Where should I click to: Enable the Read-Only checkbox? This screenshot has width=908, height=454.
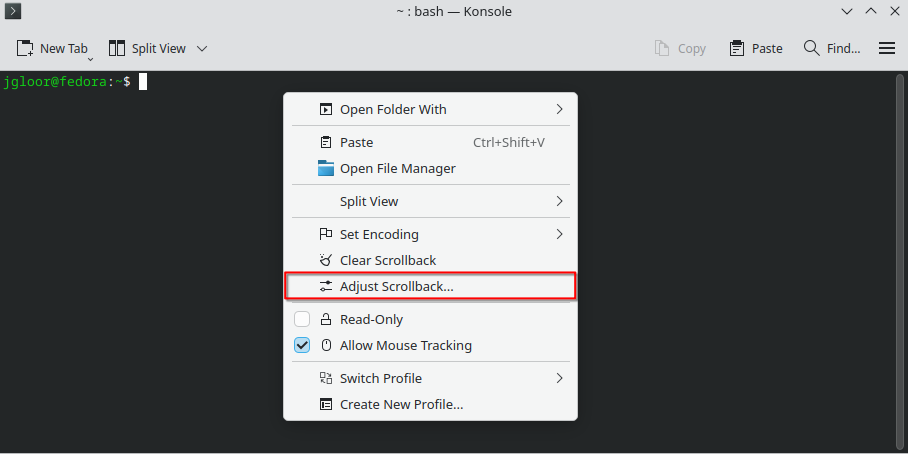[302, 320]
